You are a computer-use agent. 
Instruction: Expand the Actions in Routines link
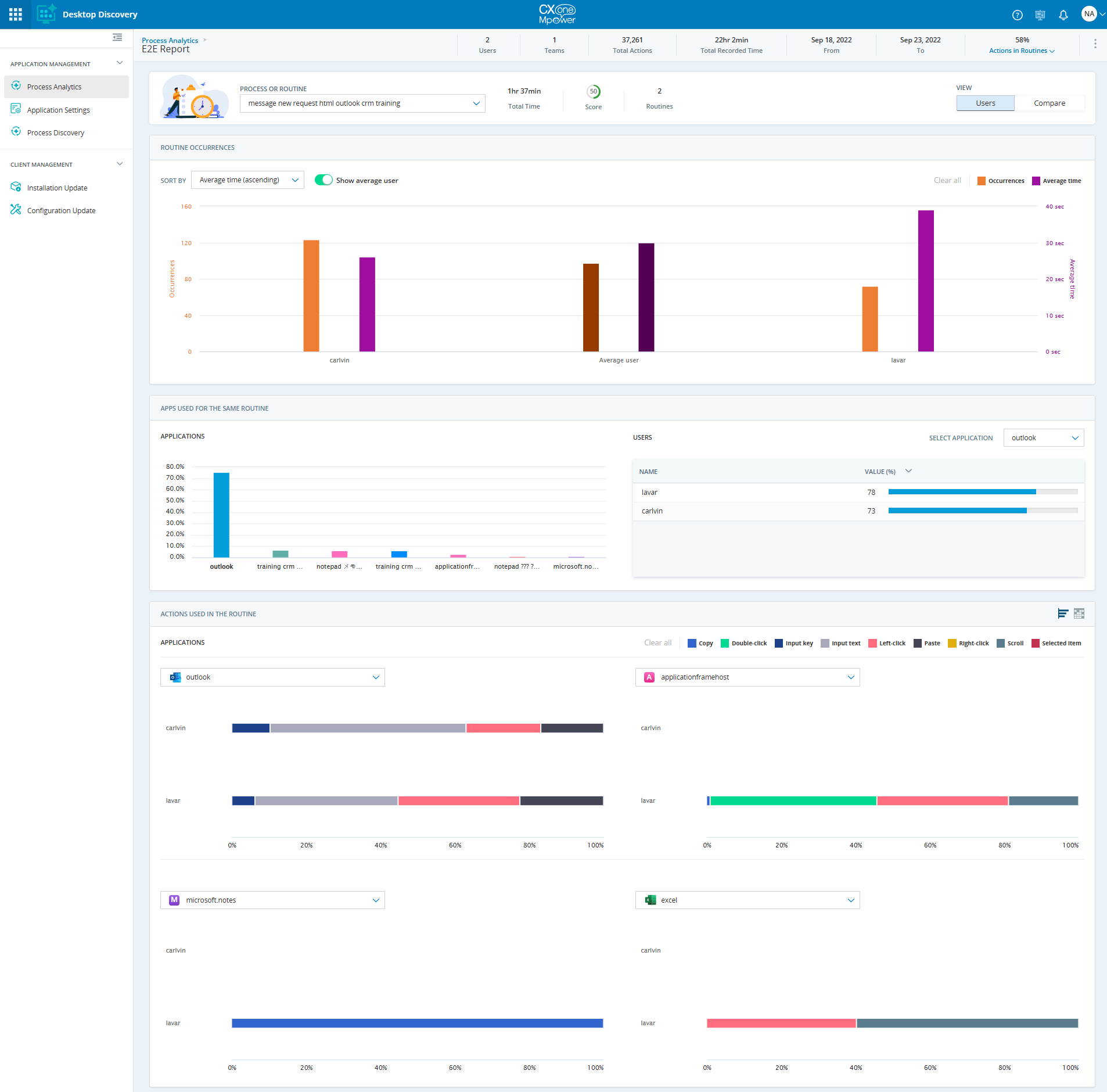tap(1021, 51)
